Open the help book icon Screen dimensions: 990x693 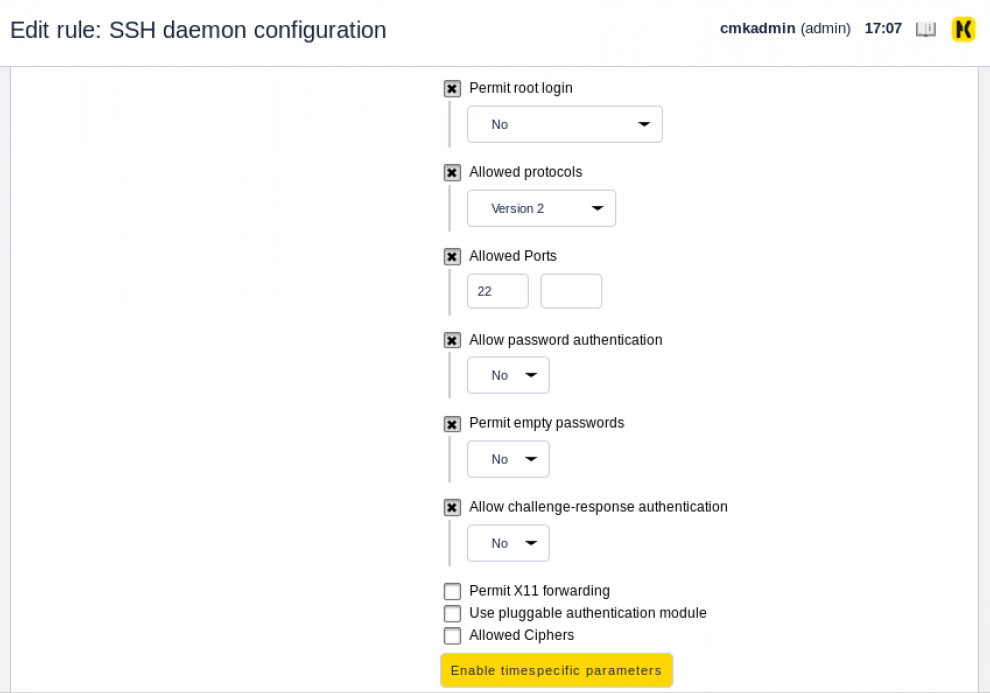tap(926, 29)
